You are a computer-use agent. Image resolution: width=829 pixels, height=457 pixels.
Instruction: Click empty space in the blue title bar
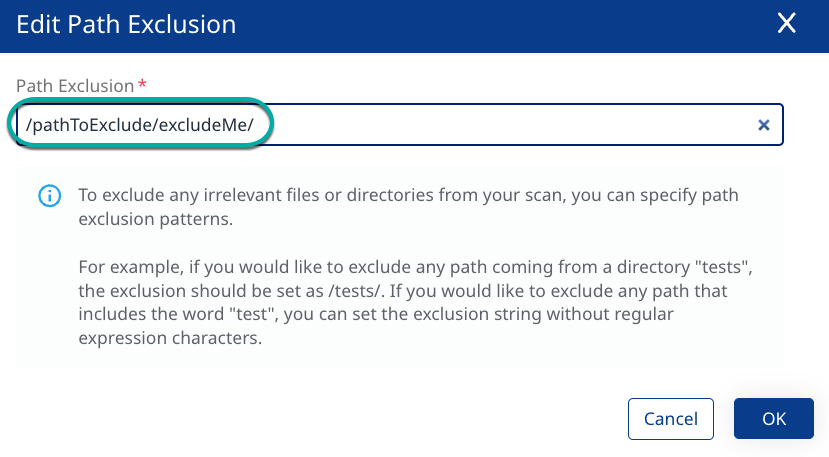(500, 24)
